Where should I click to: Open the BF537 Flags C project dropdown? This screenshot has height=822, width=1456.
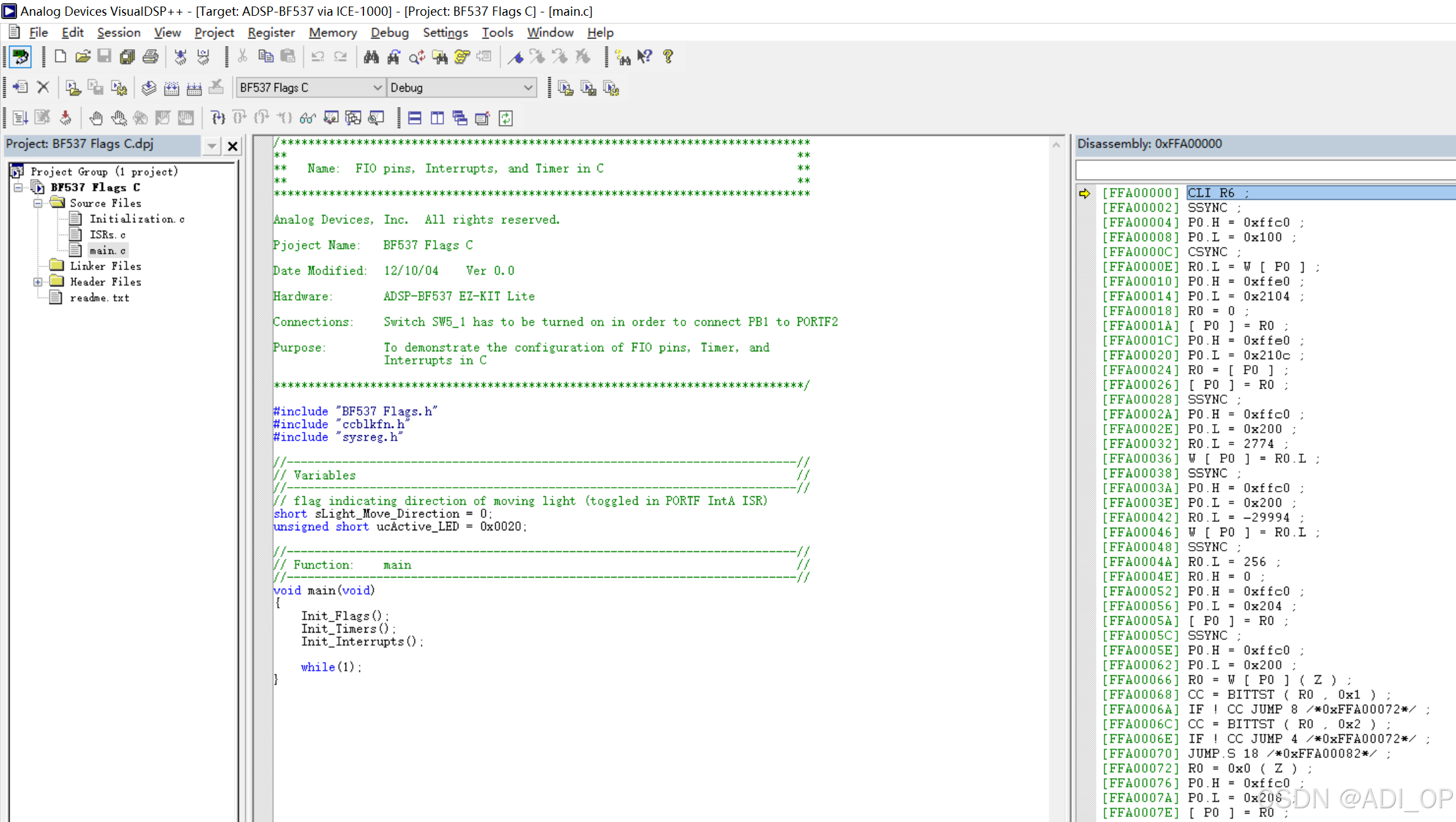[377, 87]
